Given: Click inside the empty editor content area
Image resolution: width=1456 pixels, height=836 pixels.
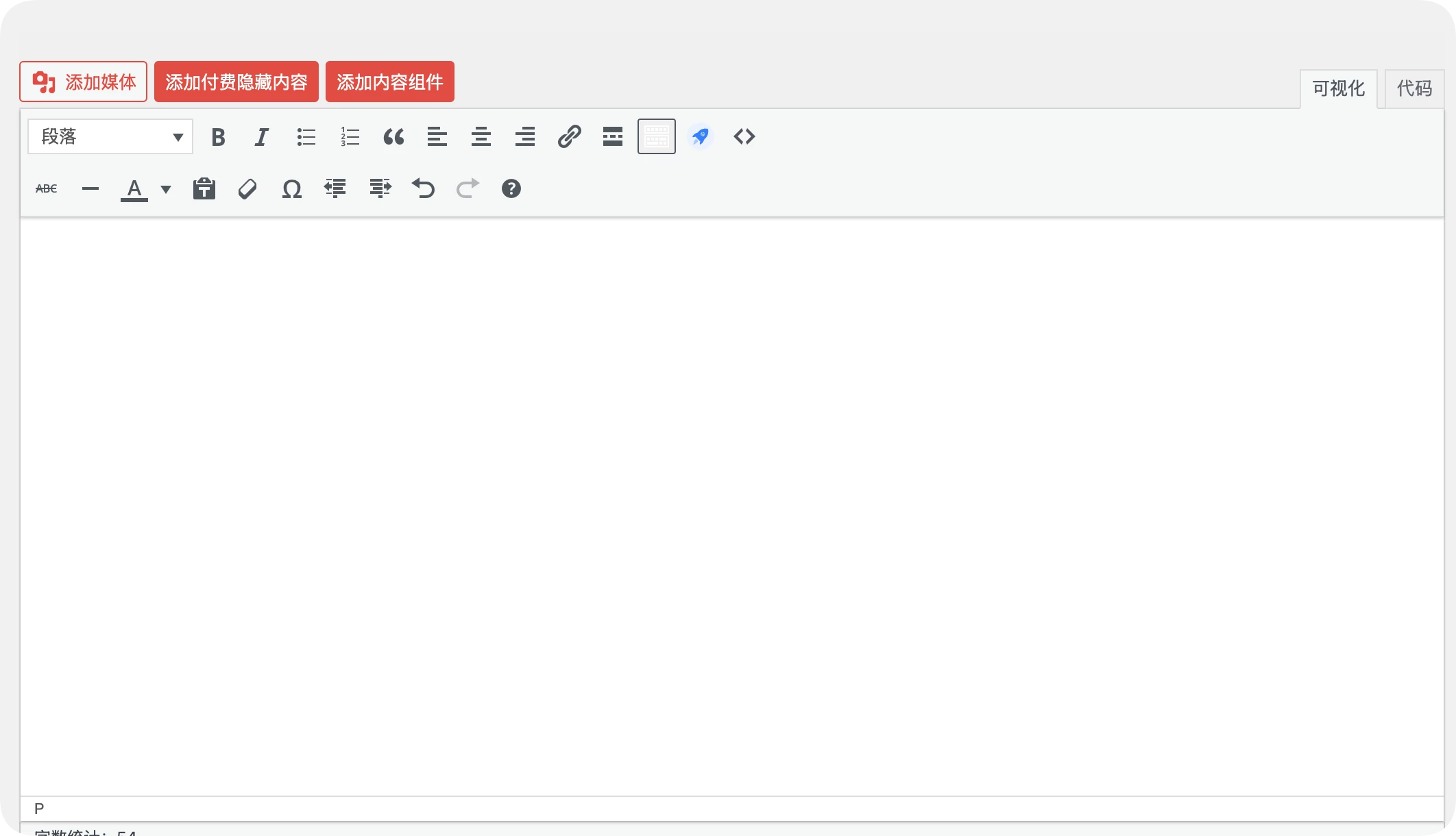Looking at the screenshot, I should pyautogui.click(x=731, y=507).
